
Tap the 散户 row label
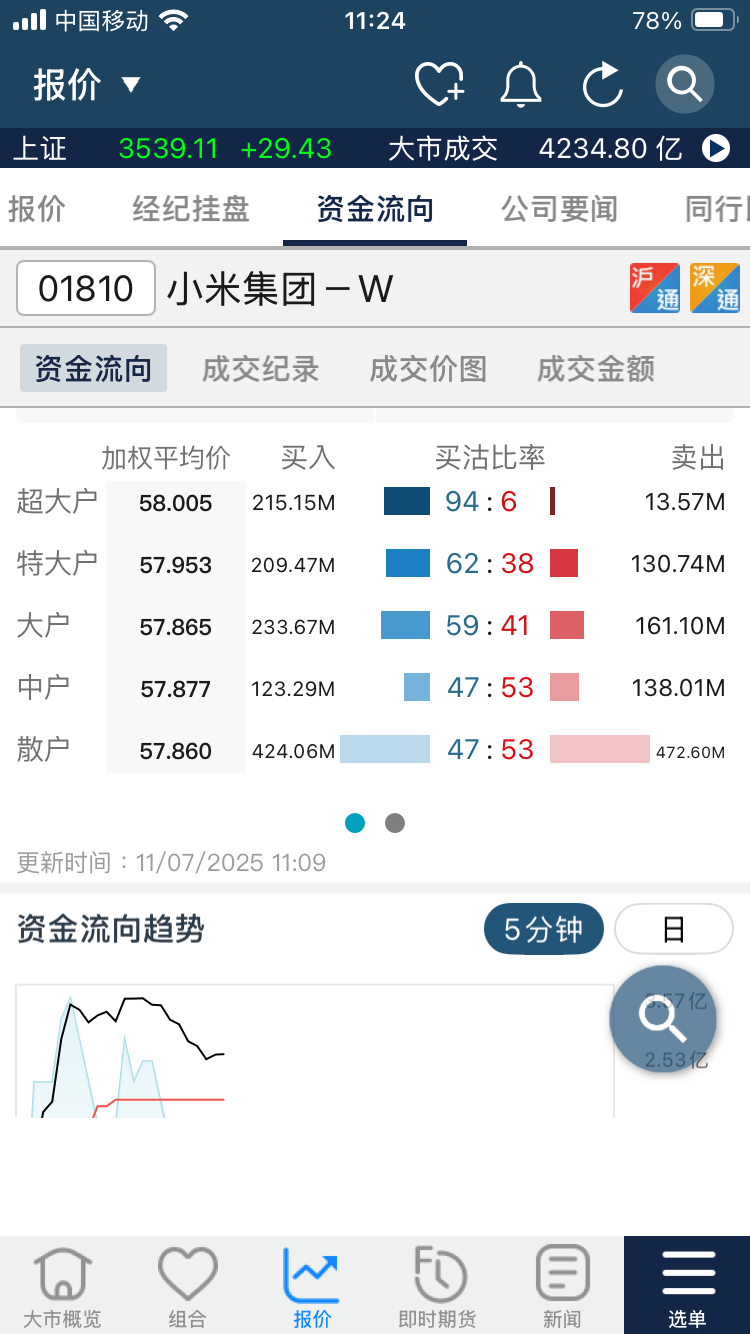tap(43, 749)
